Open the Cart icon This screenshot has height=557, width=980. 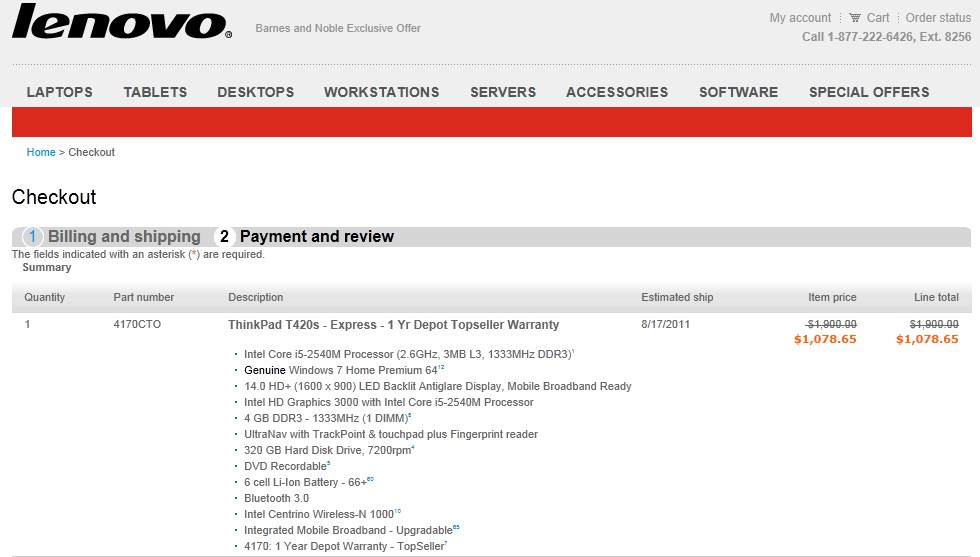click(x=854, y=18)
